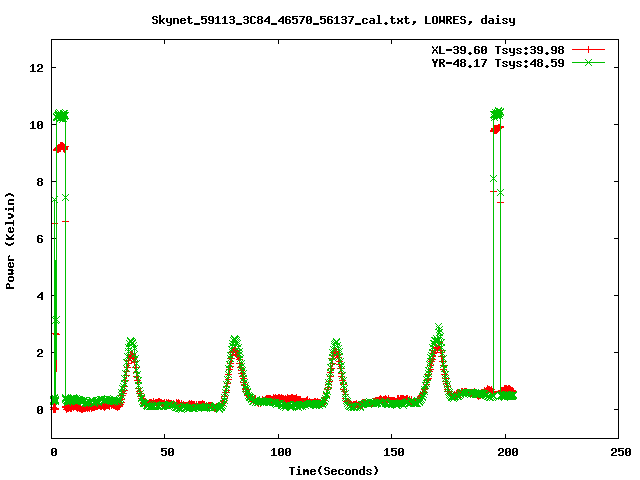Viewport: 640px width, 480px height.
Task: Click the green calibration spike top near 195 seconds
Action: point(497,114)
